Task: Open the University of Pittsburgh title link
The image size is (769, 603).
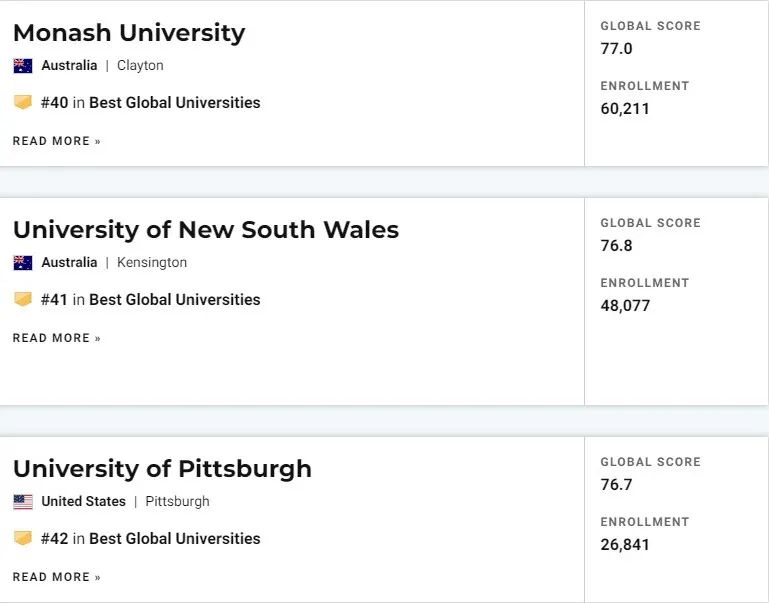Action: click(162, 469)
